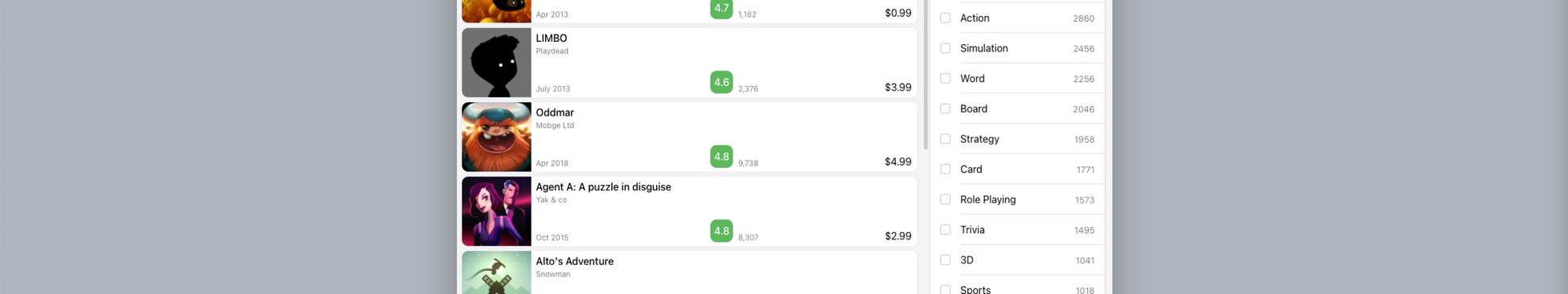Click Agent A's 4.8 rating badge
Image resolution: width=1568 pixels, height=294 pixels.
click(x=721, y=231)
